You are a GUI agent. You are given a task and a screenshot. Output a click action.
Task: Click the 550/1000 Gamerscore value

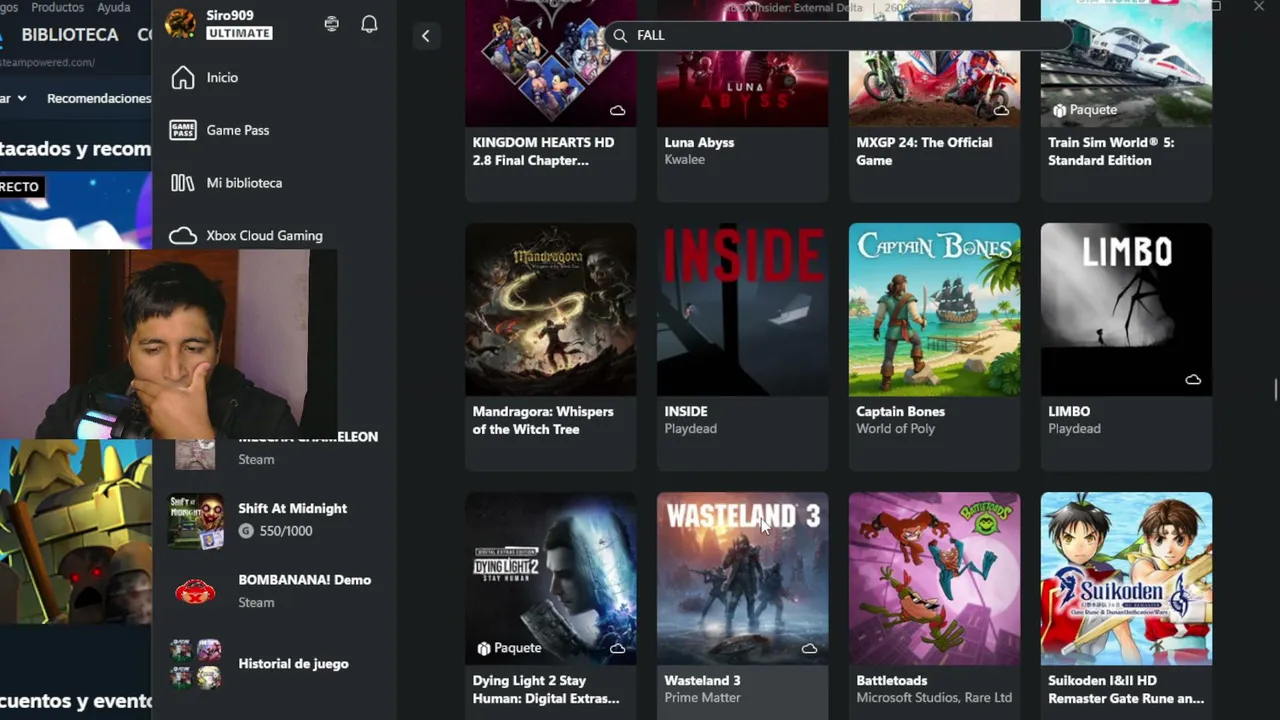click(286, 531)
